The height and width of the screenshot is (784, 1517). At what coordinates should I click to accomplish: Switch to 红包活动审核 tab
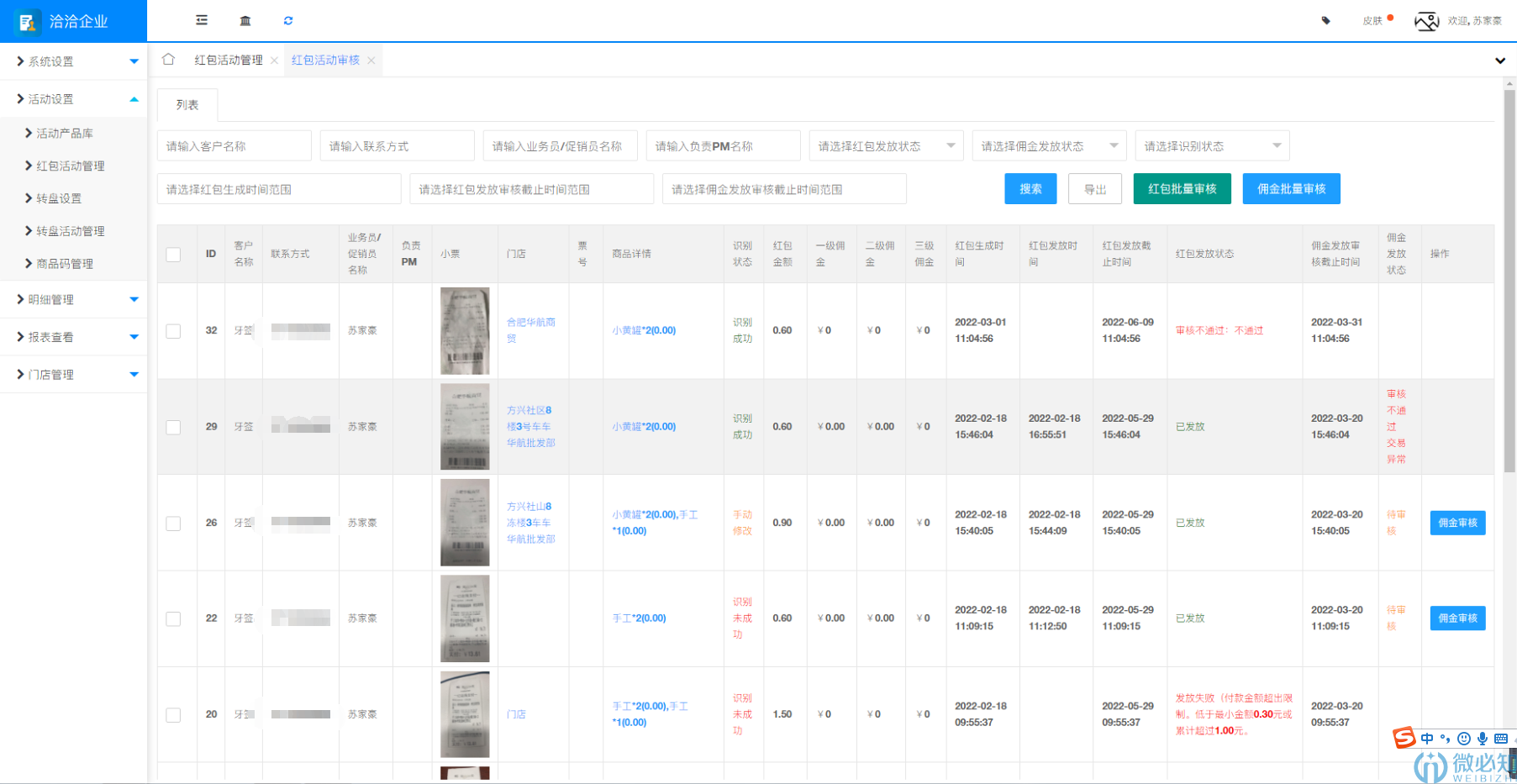[x=325, y=60]
